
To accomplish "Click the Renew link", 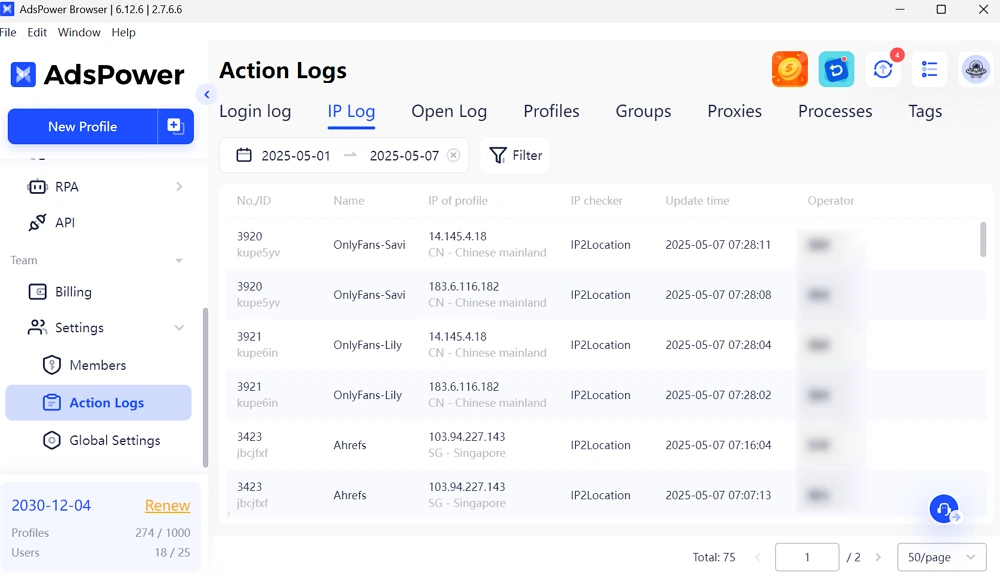I will [167, 506].
